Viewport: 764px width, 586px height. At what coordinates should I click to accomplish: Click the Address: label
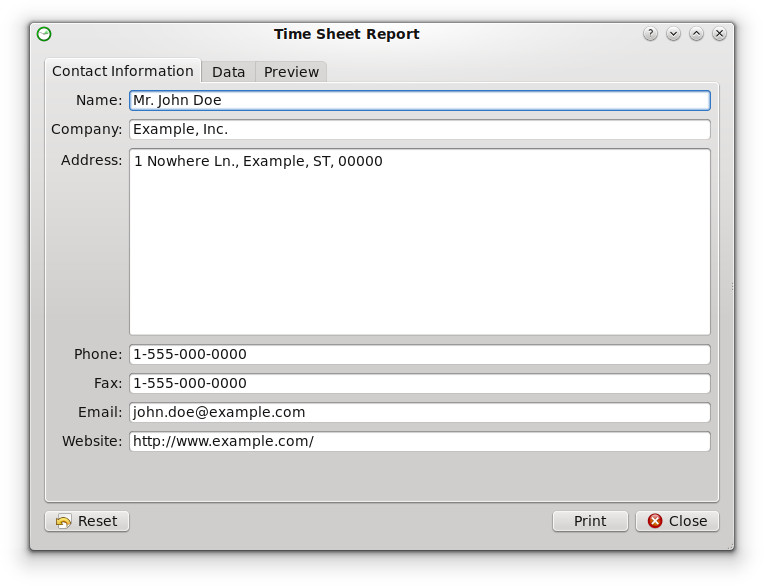[x=92, y=160]
